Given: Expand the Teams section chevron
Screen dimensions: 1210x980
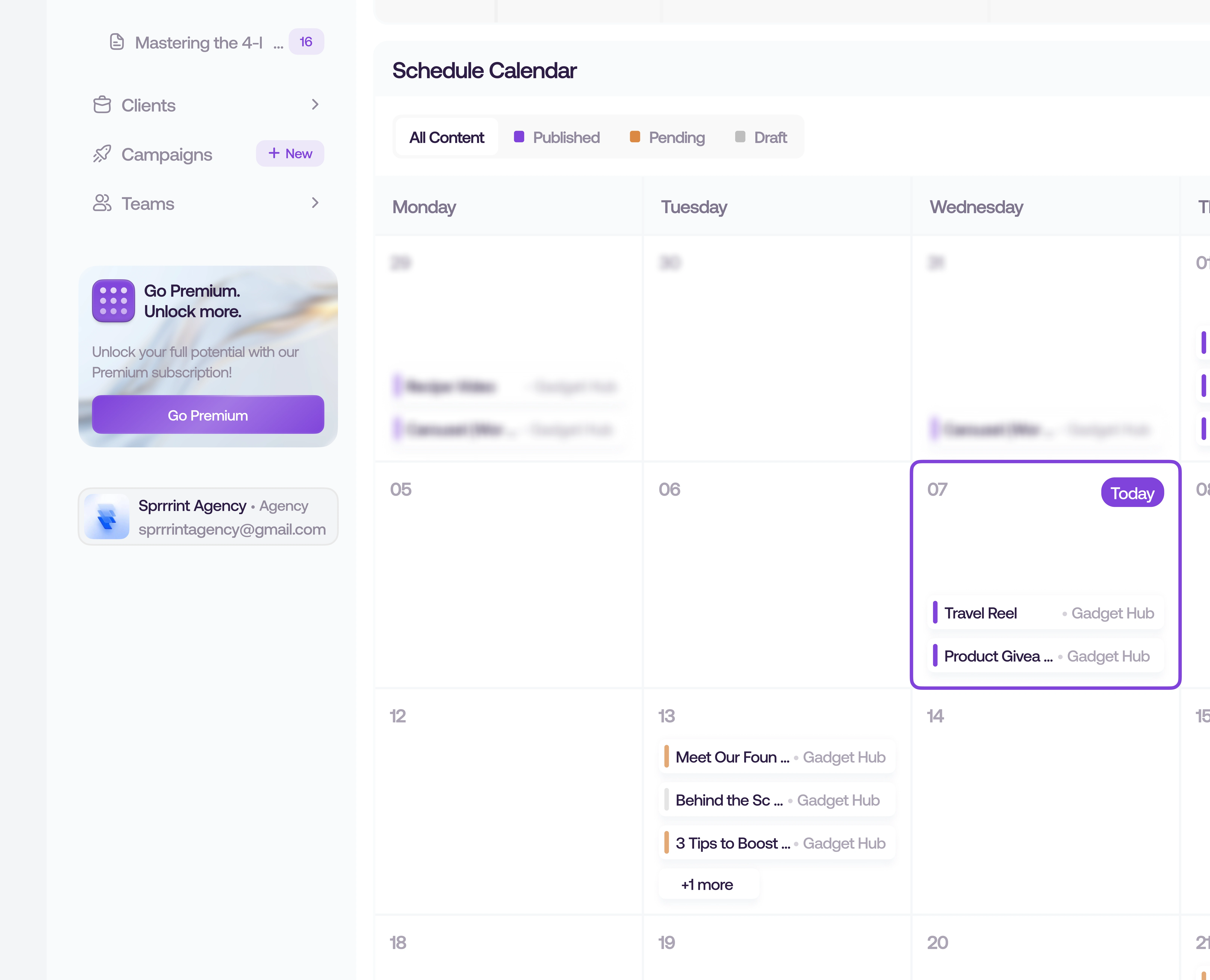Looking at the screenshot, I should pyautogui.click(x=315, y=203).
